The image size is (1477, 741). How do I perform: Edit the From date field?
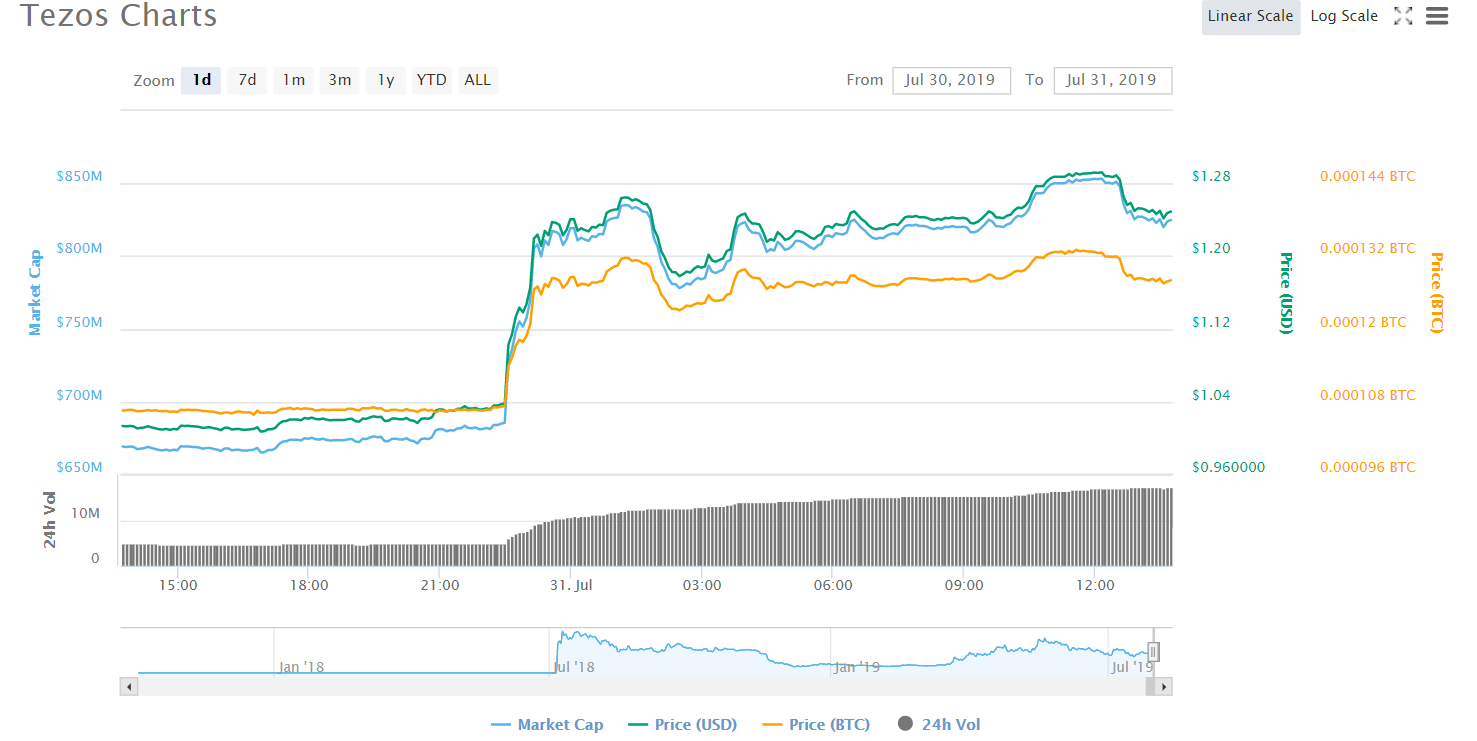951,80
